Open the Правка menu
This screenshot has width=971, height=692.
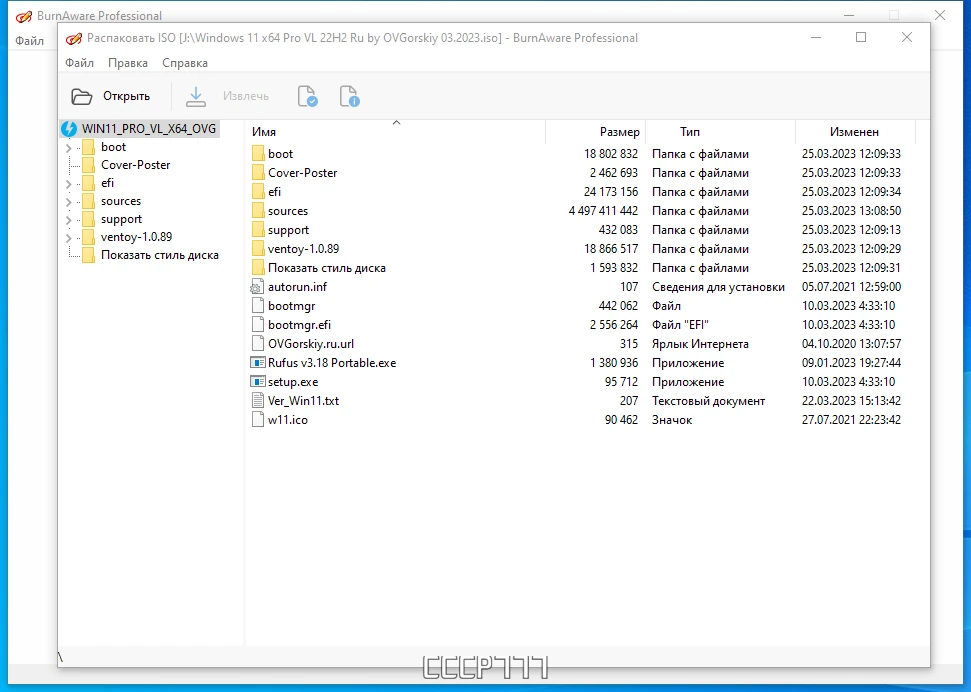(x=128, y=63)
